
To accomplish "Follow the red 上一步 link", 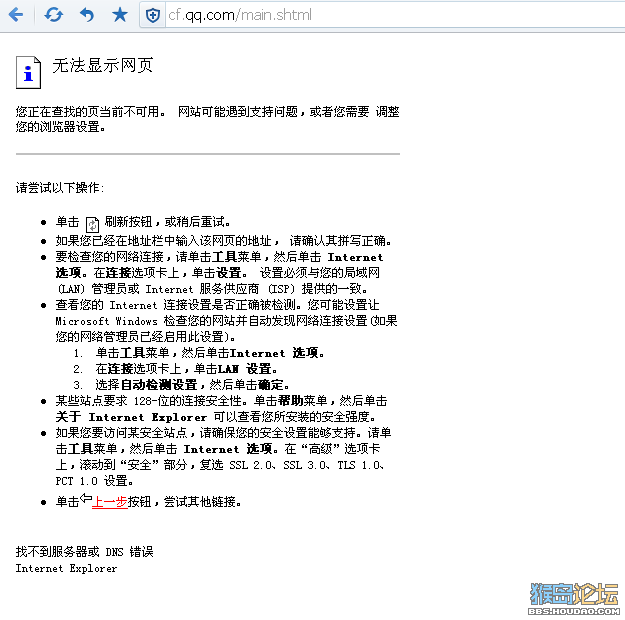I will click(x=110, y=502).
